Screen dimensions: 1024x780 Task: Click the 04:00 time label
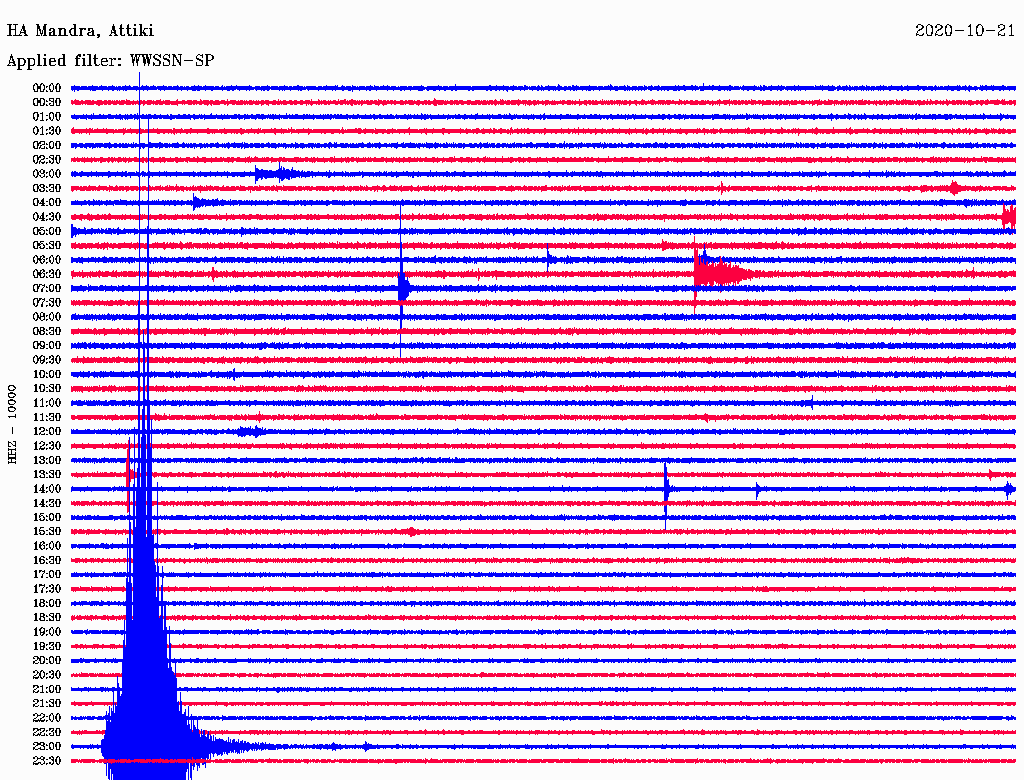(x=47, y=203)
